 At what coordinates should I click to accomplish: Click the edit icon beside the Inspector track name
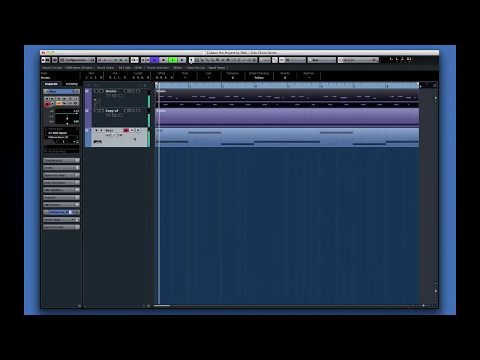[x=77, y=91]
